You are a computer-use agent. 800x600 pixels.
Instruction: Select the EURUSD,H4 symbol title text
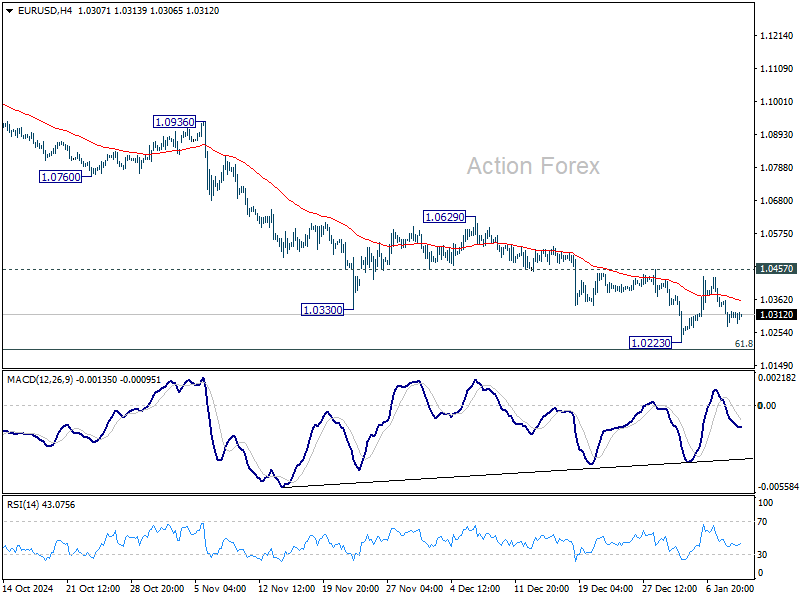45,11
